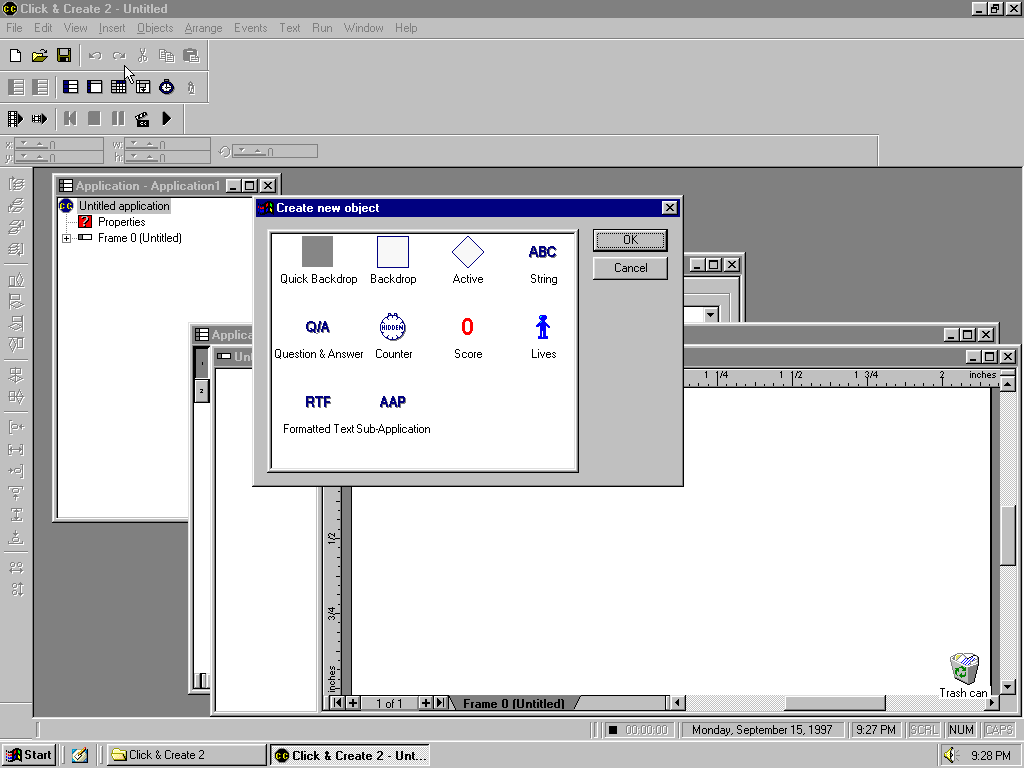1024x768 pixels.
Task: Click the Undo toolbar icon
Action: [95, 56]
